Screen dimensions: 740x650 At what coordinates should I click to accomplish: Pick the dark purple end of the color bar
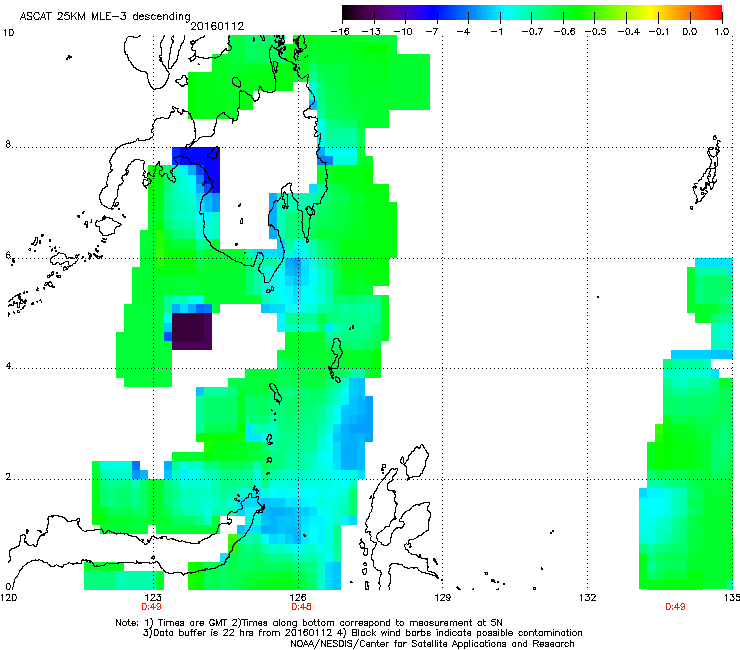[350, 12]
